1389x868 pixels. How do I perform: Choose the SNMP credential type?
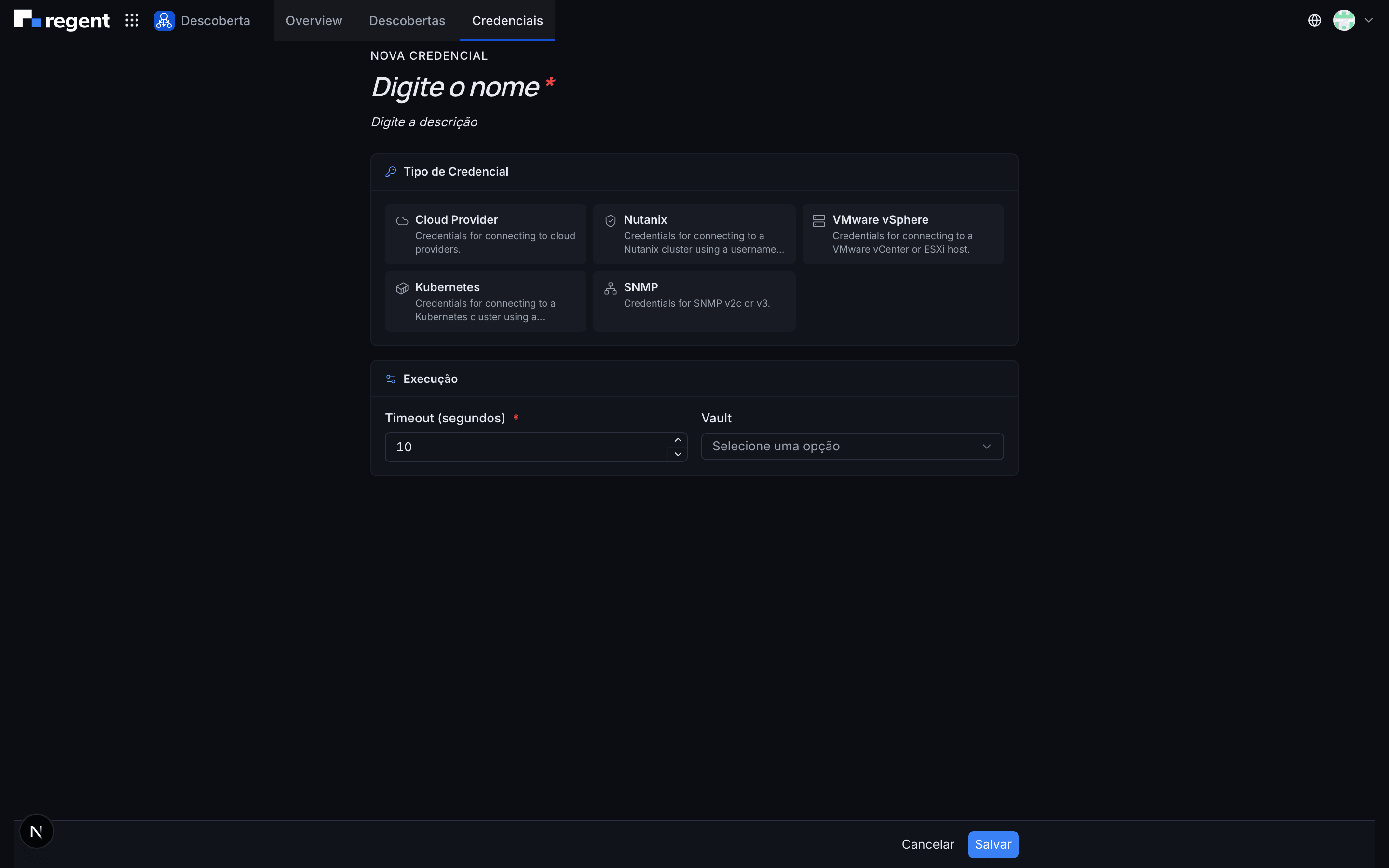pyautogui.click(x=694, y=301)
